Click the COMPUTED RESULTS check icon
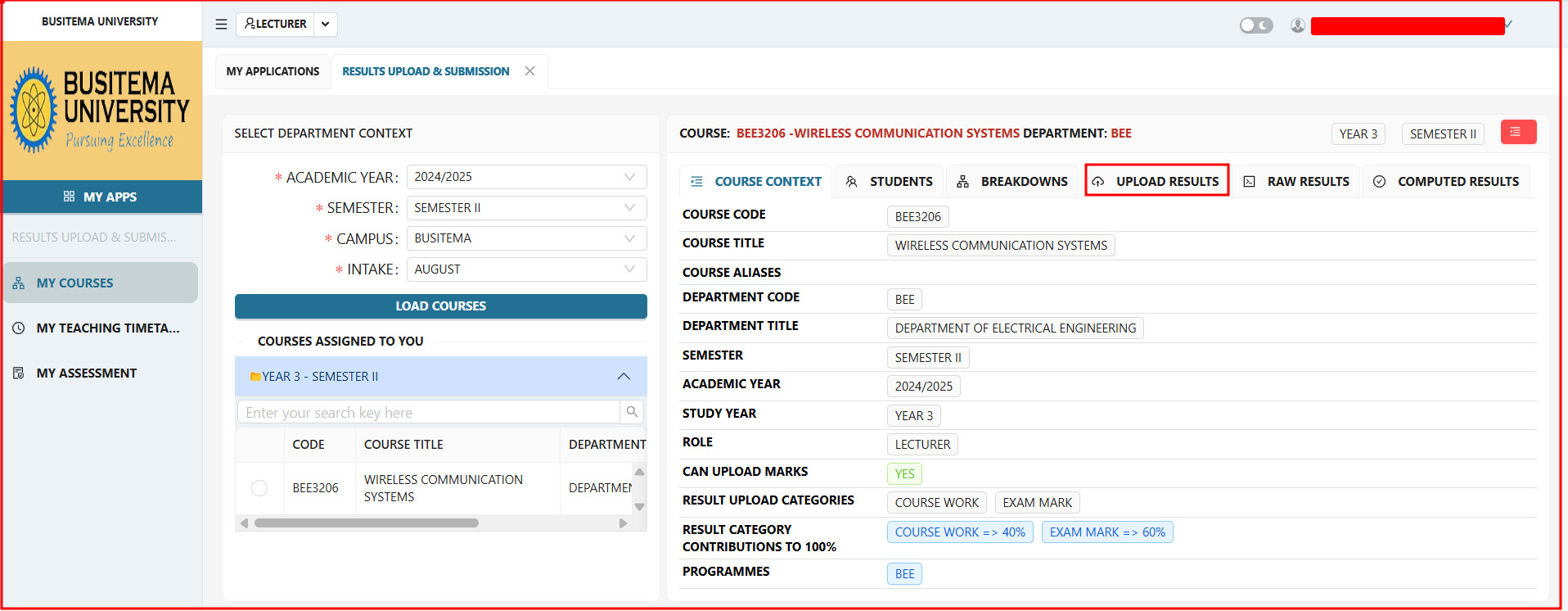 click(x=1380, y=181)
